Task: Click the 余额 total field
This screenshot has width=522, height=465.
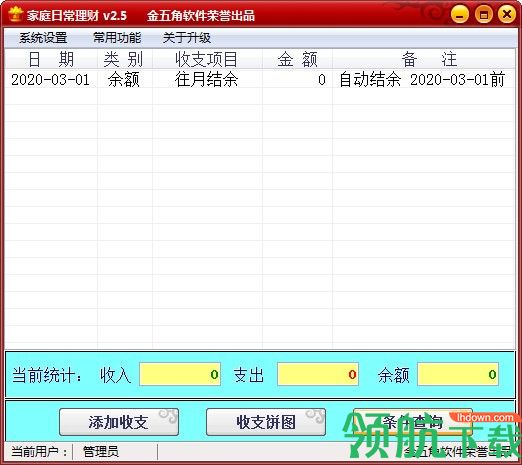Action: pos(458,374)
